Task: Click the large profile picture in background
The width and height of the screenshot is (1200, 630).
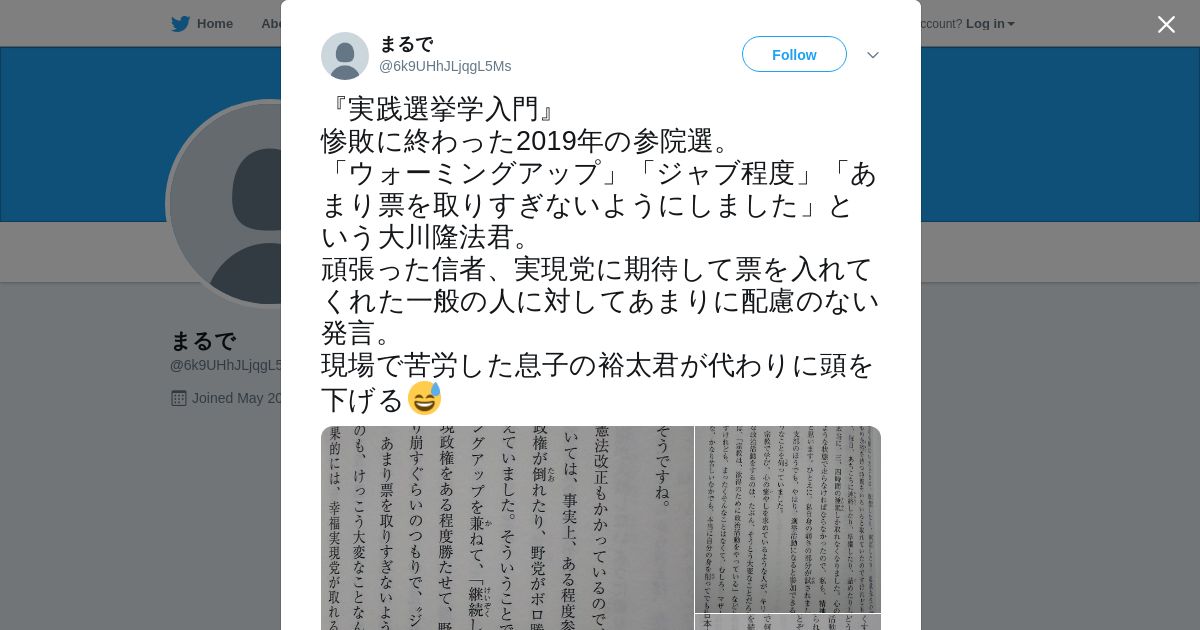Action: coord(224,204)
